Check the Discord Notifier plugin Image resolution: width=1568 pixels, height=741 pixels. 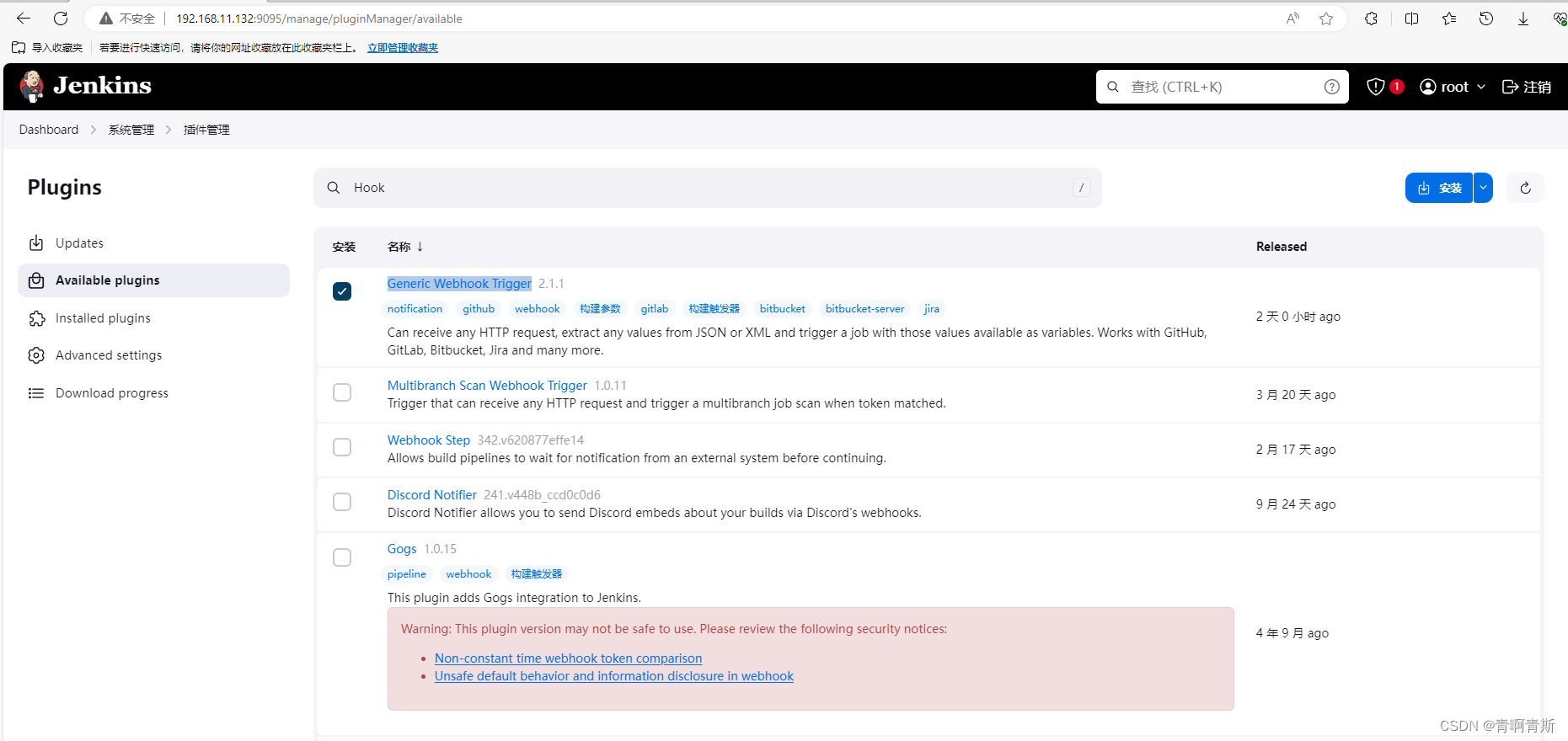tap(342, 502)
